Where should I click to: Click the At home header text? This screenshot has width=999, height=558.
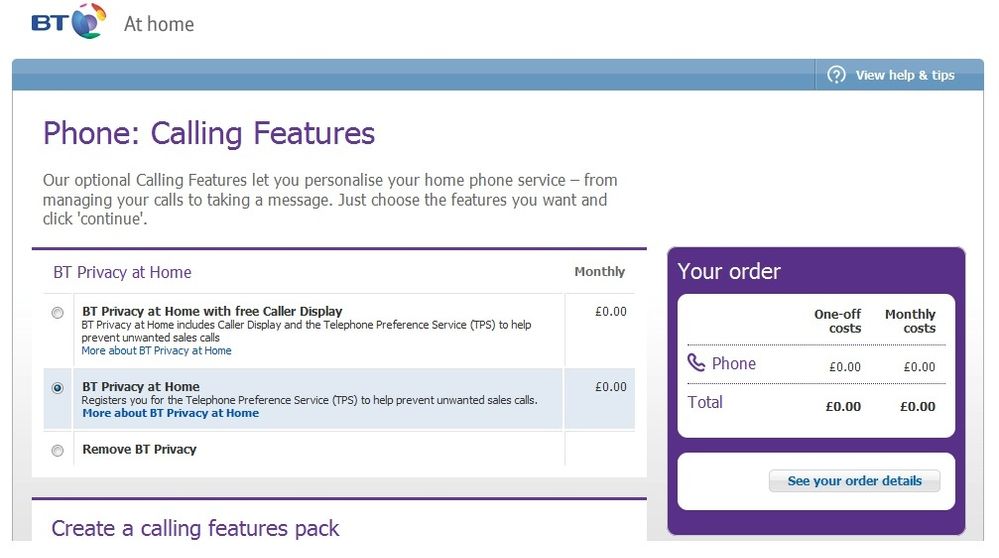(x=159, y=24)
